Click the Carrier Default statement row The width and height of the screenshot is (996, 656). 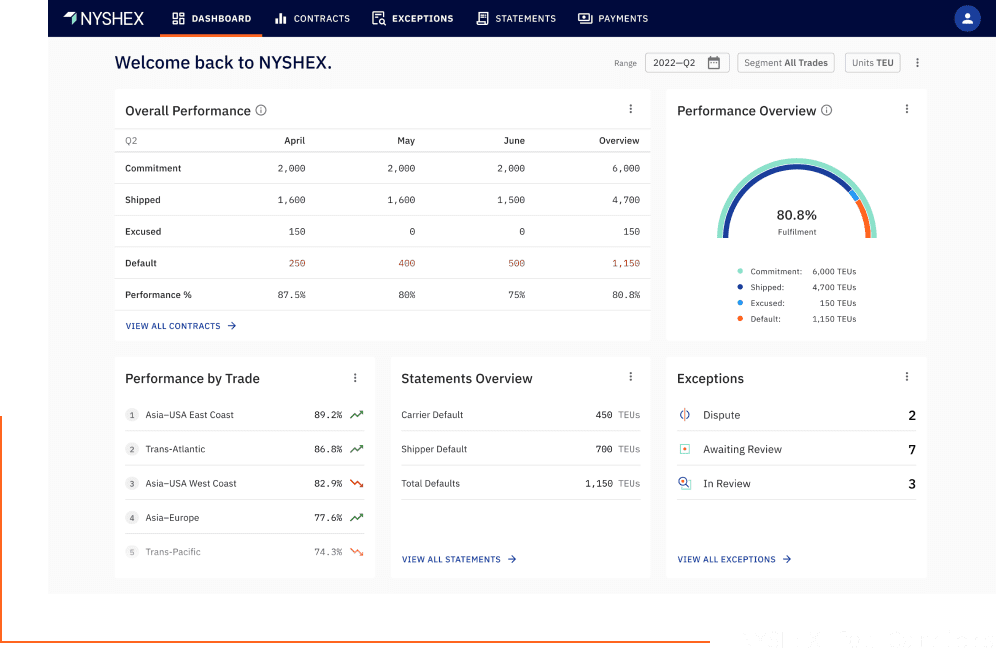pyautogui.click(x=521, y=415)
